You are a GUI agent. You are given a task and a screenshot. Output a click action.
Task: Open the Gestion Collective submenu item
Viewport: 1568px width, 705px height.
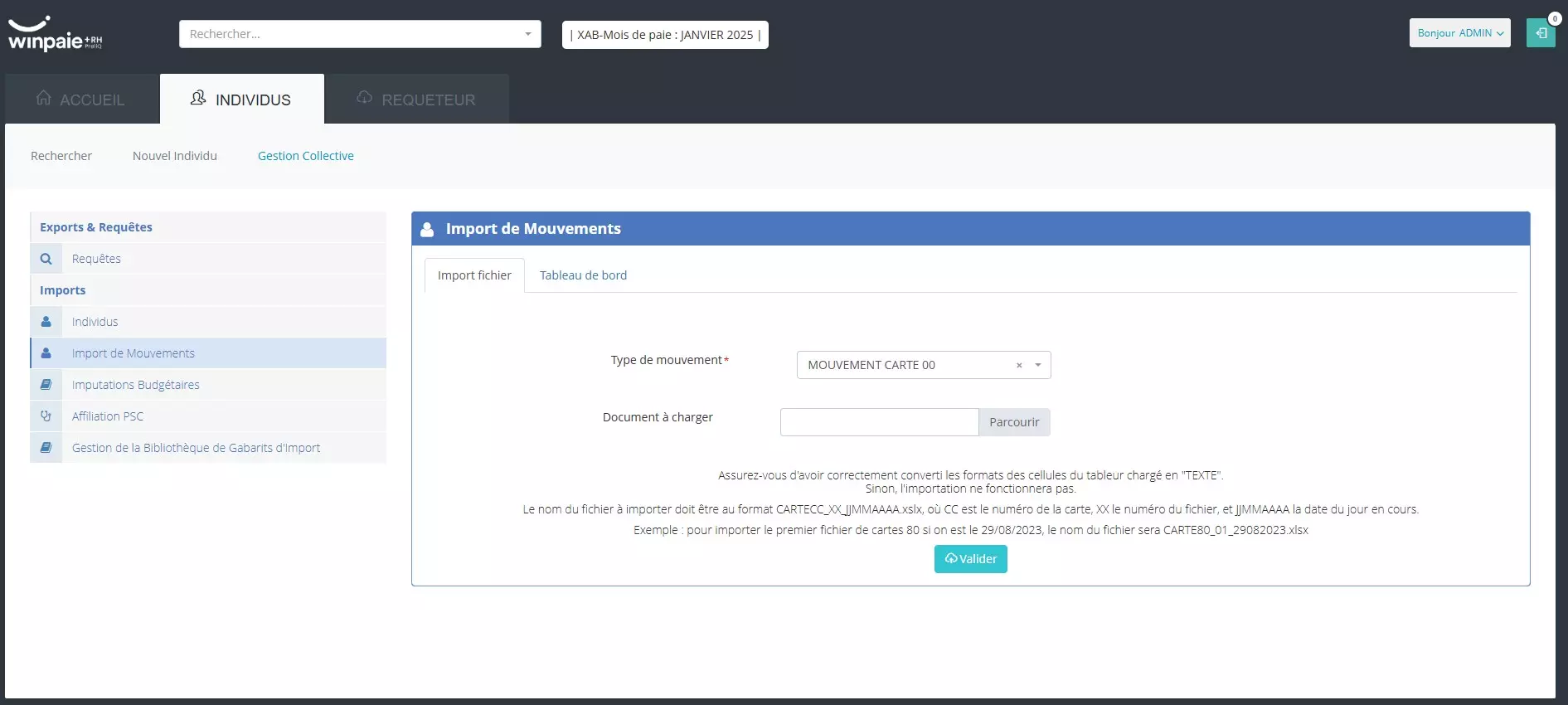pos(306,156)
